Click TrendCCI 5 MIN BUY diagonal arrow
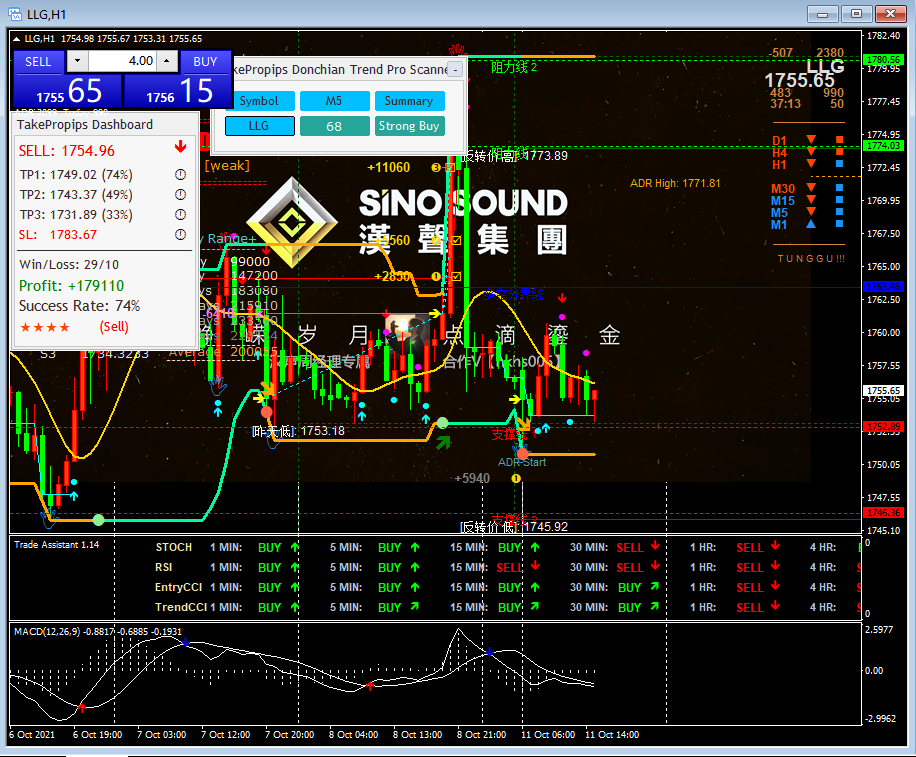The height and width of the screenshot is (757, 916). click(415, 606)
